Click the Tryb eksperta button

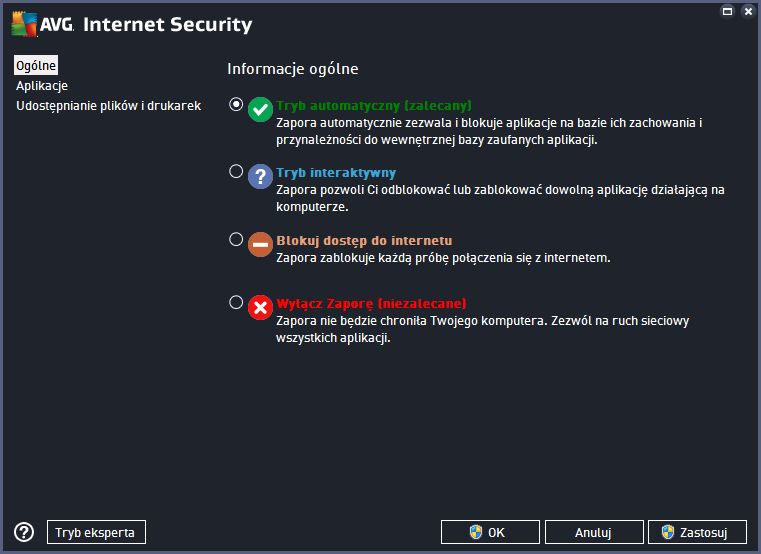[96, 532]
